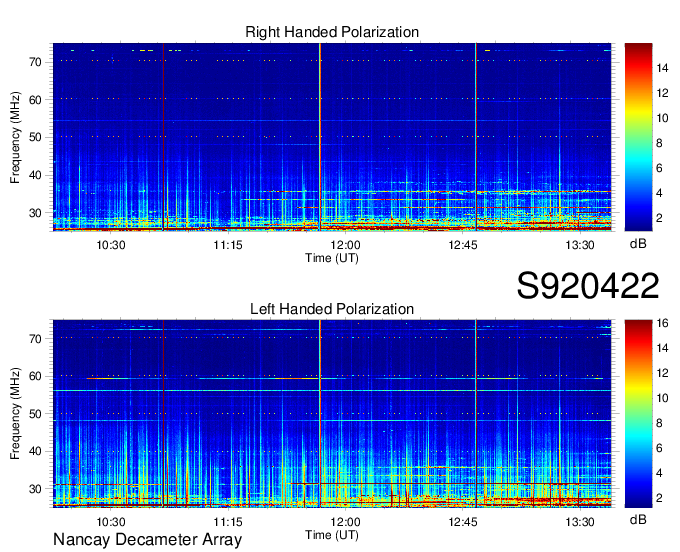Click the Right Handed Polarization spectrogram image

[332, 137]
